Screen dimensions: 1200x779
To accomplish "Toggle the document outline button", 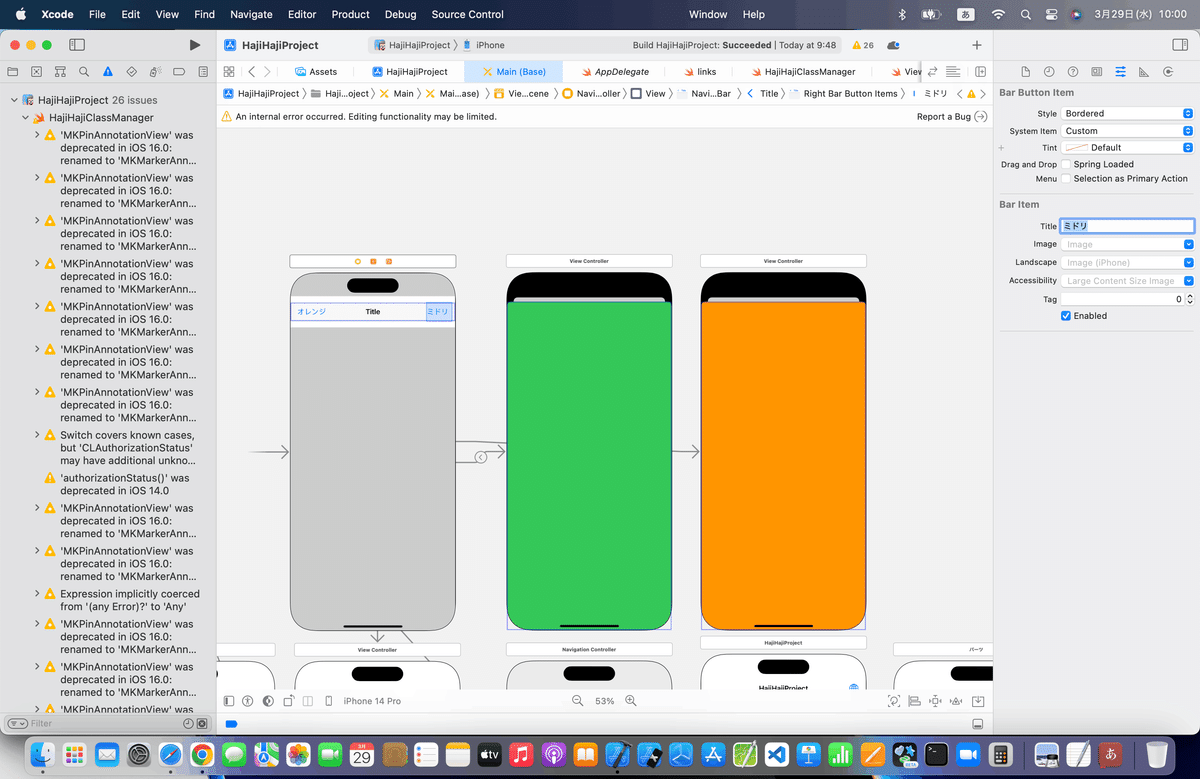I will [229, 701].
